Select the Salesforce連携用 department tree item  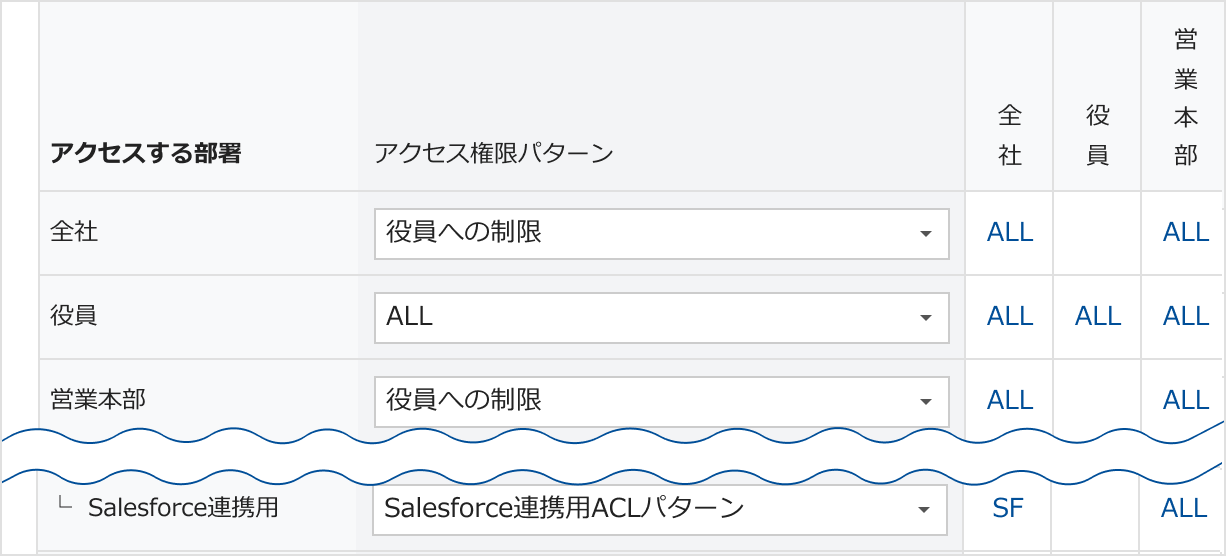click(x=183, y=508)
